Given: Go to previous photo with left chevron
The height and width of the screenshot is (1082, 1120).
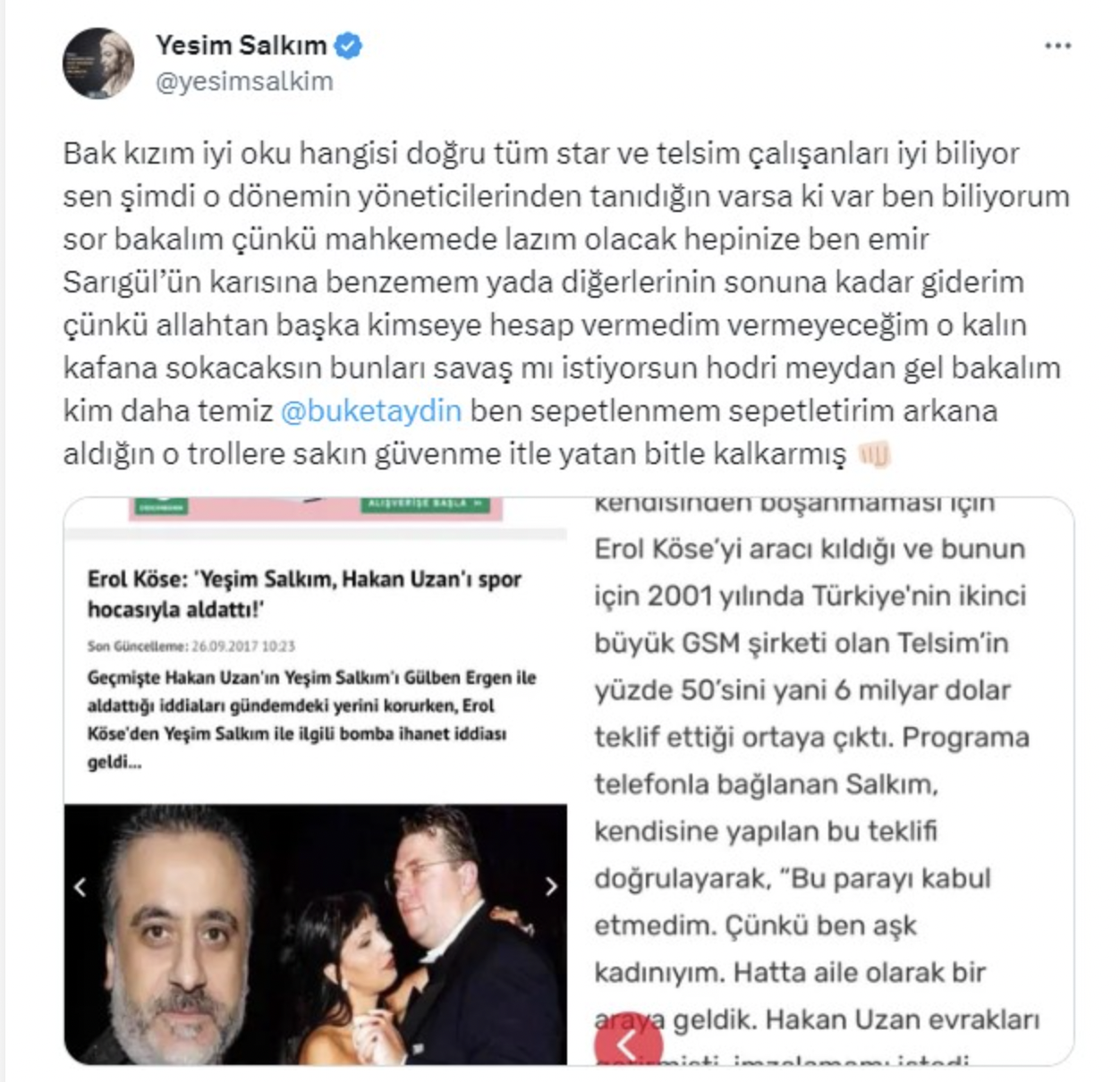Looking at the screenshot, I should pos(81,886).
